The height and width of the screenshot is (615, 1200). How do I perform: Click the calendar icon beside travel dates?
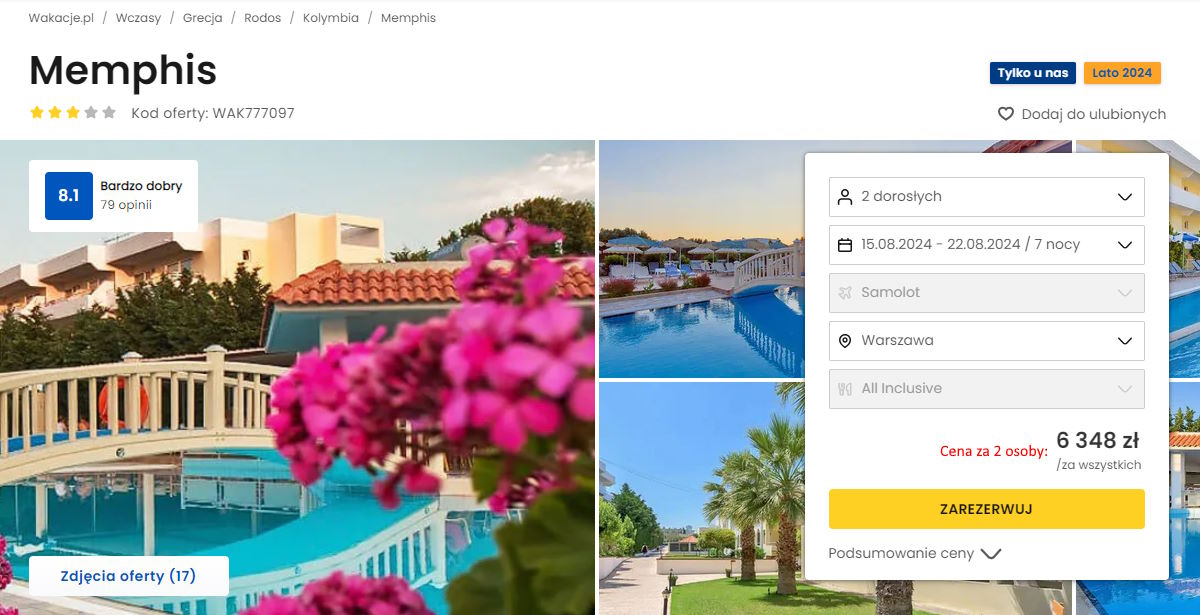click(845, 245)
